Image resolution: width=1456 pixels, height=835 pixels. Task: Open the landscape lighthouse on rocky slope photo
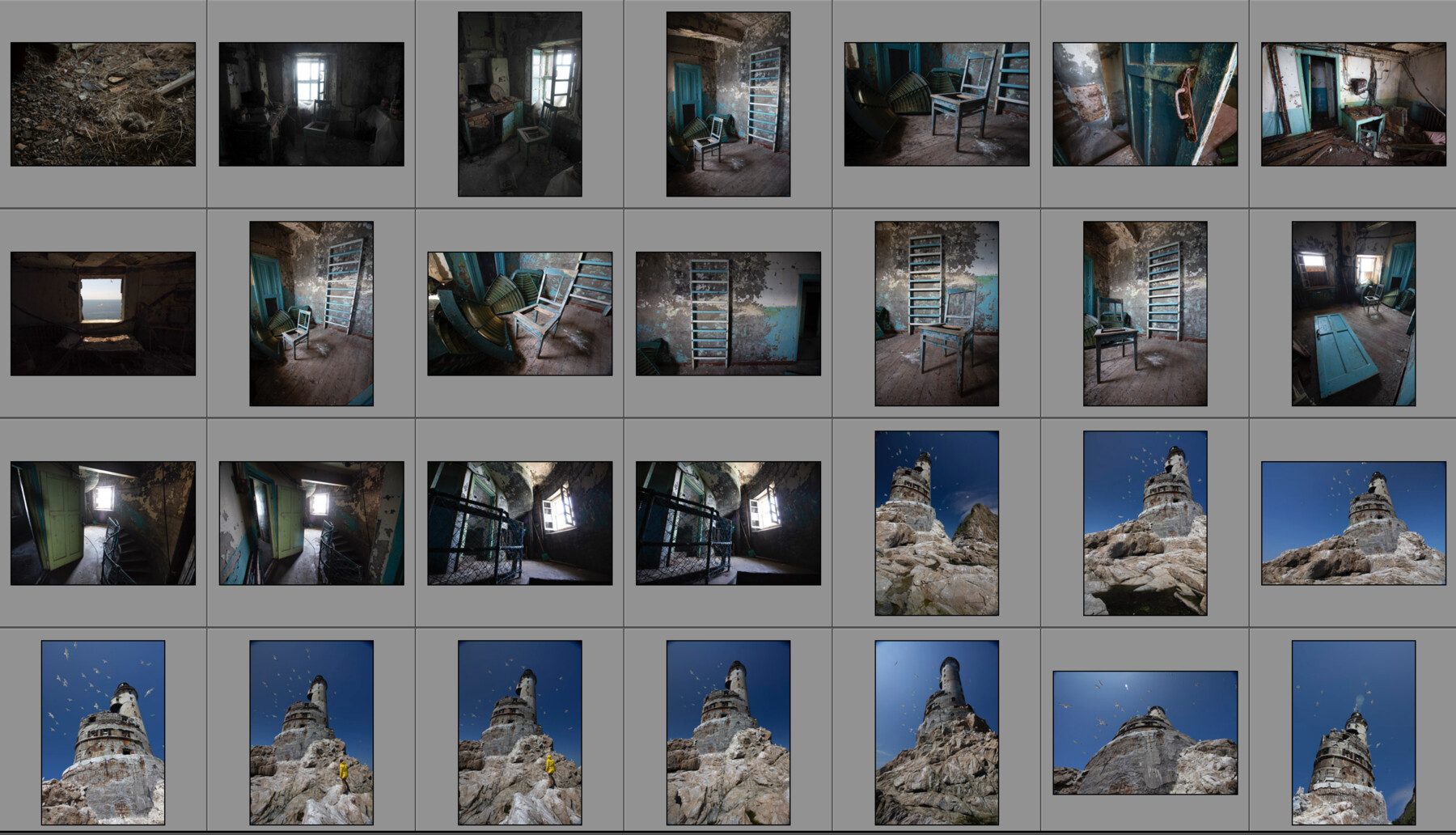[x=1353, y=523]
